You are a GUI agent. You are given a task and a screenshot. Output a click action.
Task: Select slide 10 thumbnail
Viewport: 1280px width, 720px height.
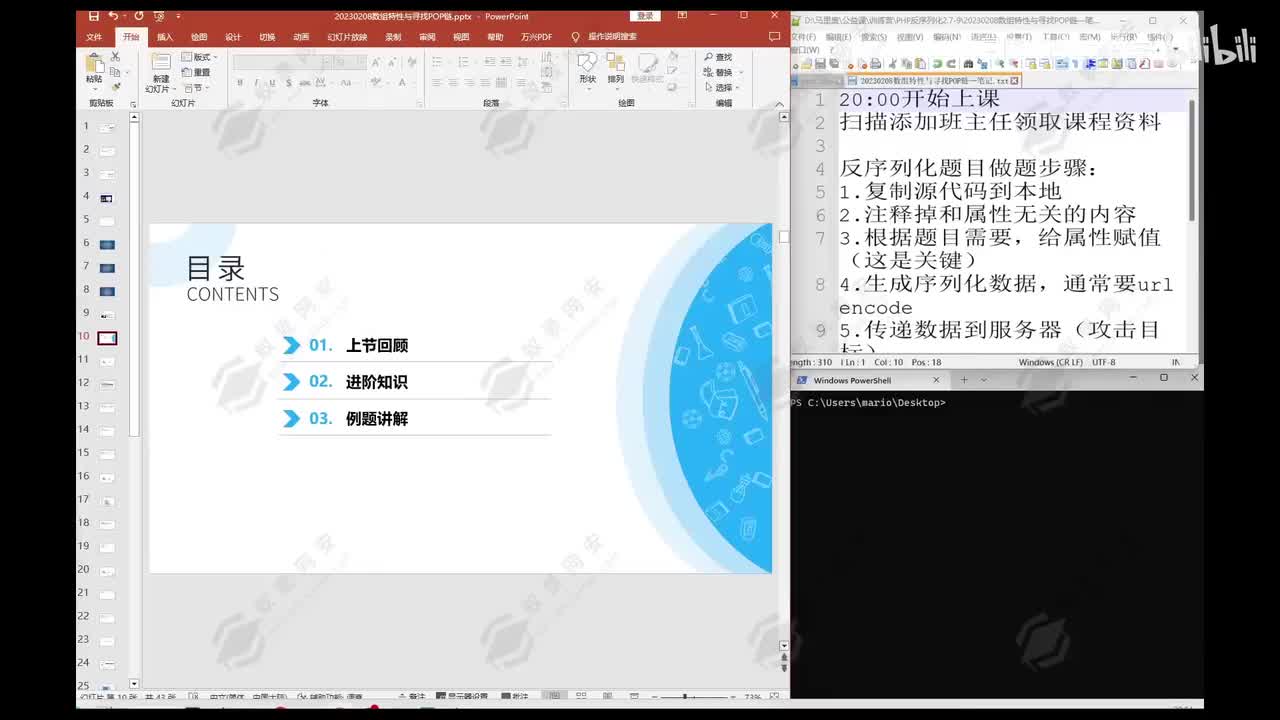107,338
